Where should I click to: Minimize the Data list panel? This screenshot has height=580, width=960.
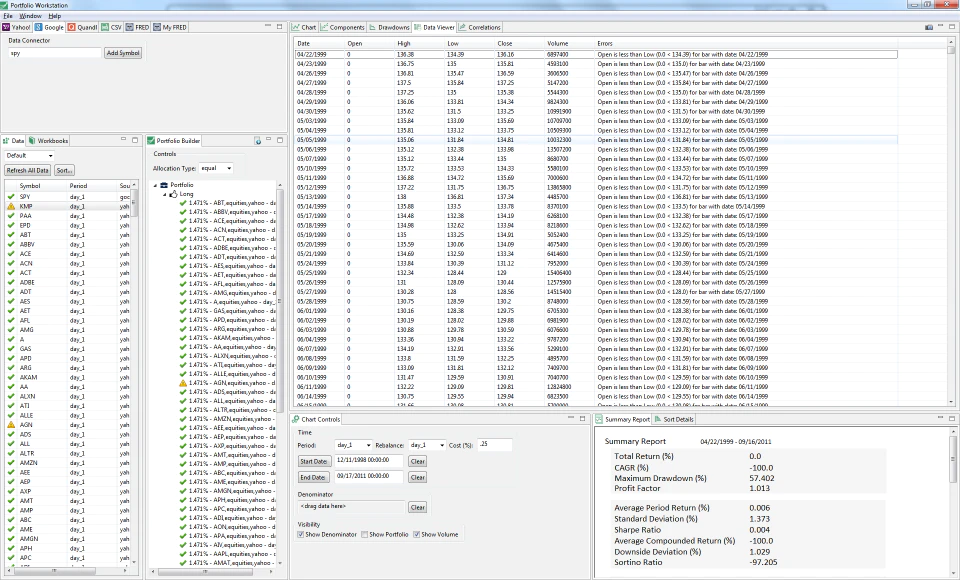point(123,140)
